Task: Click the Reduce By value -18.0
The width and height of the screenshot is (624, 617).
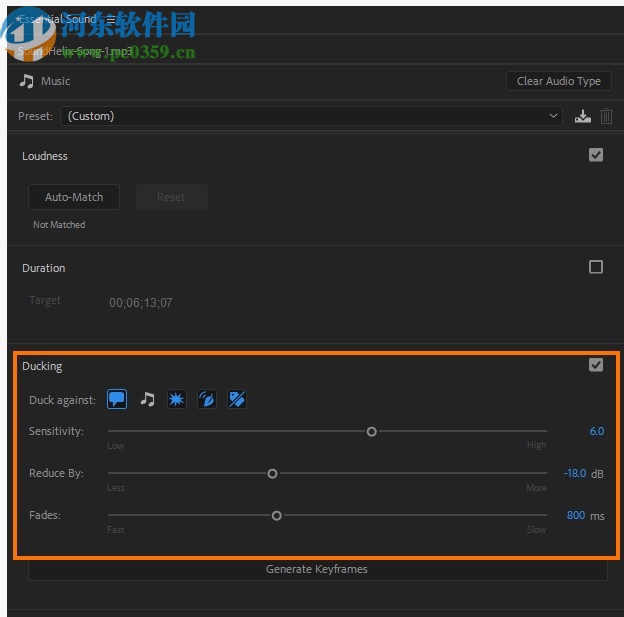Action: [575, 473]
